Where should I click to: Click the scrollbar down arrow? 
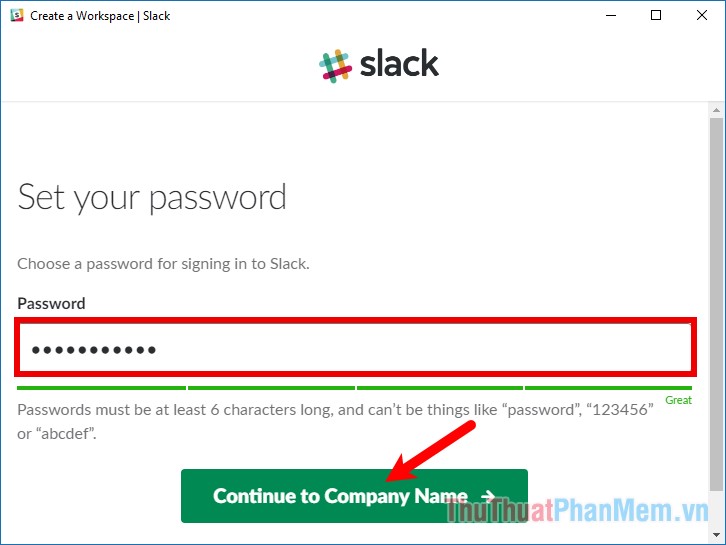[716, 535]
